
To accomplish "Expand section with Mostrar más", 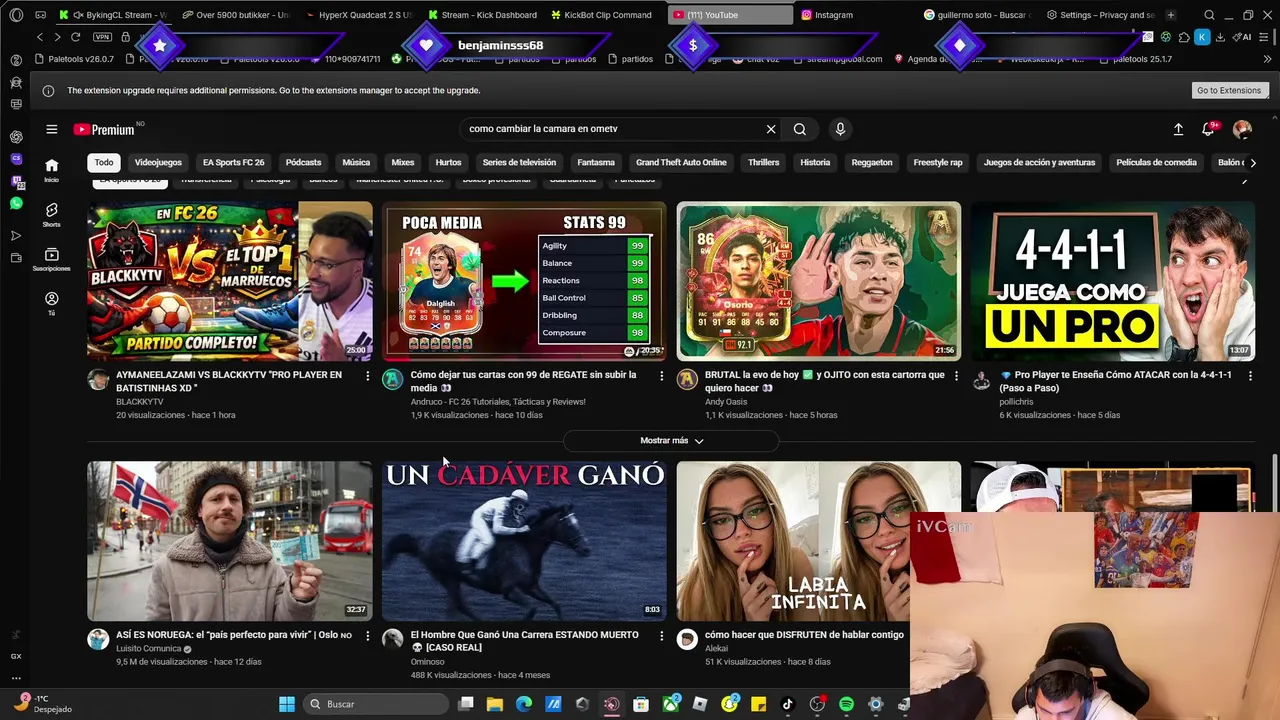I will [x=671, y=441].
